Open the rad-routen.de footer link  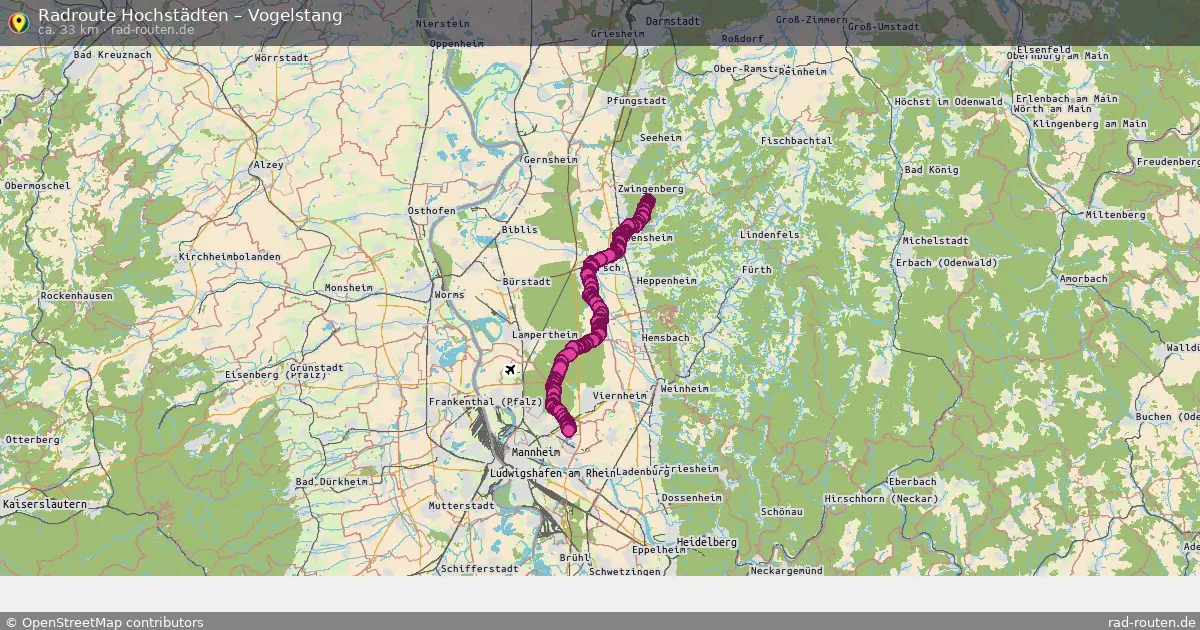[1152, 622]
